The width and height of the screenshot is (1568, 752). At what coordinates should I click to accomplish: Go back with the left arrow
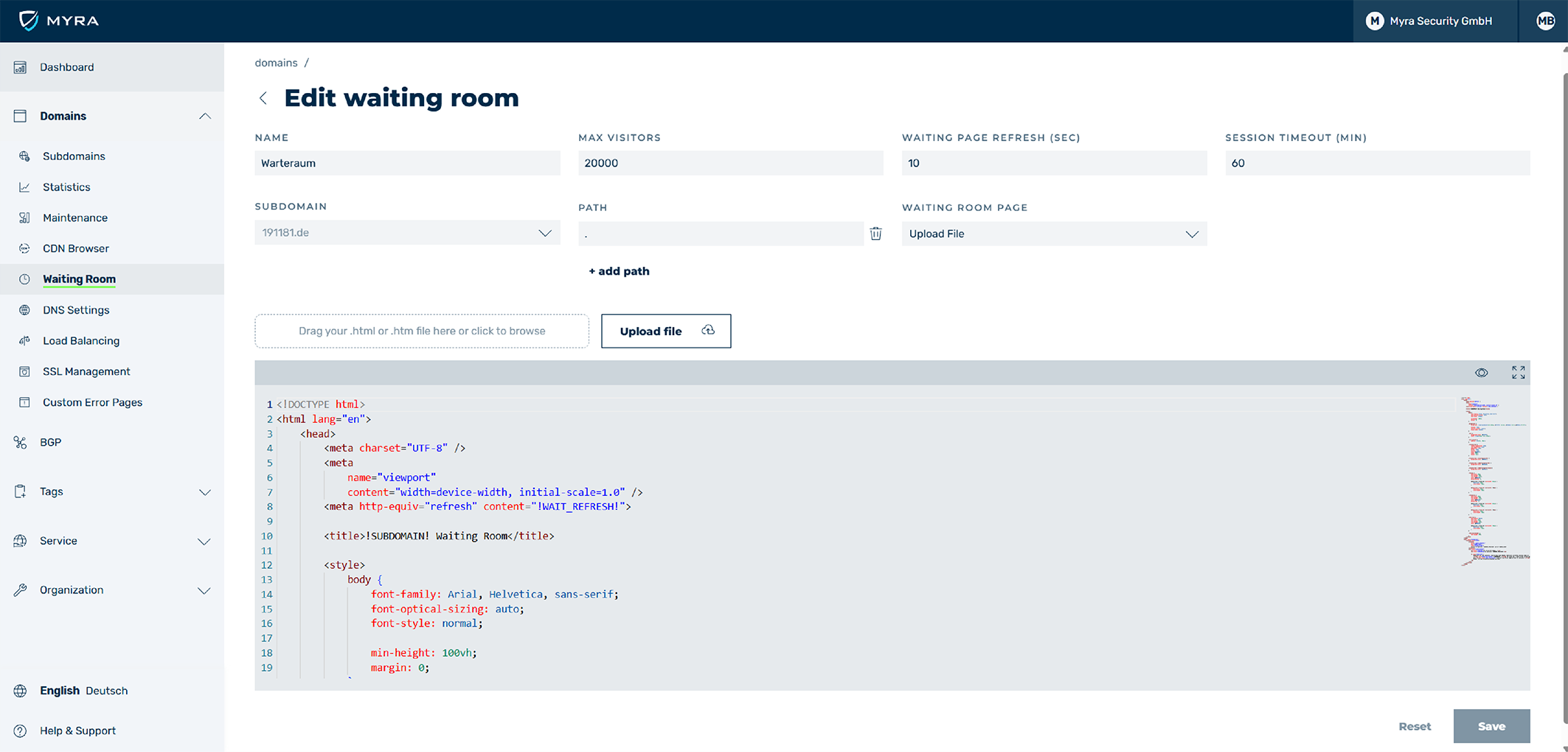263,98
